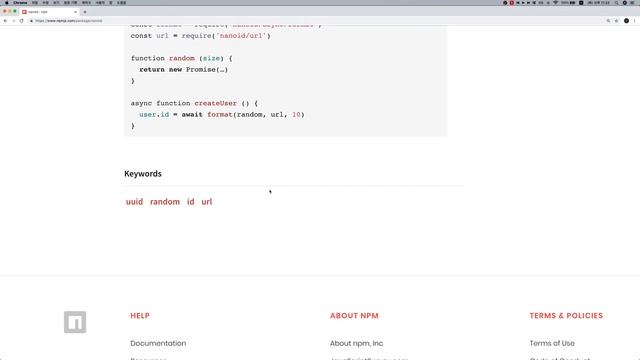Image resolution: width=640 pixels, height=360 pixels.
Task: Open the About npm, Inc link
Action: pyautogui.click(x=357, y=343)
